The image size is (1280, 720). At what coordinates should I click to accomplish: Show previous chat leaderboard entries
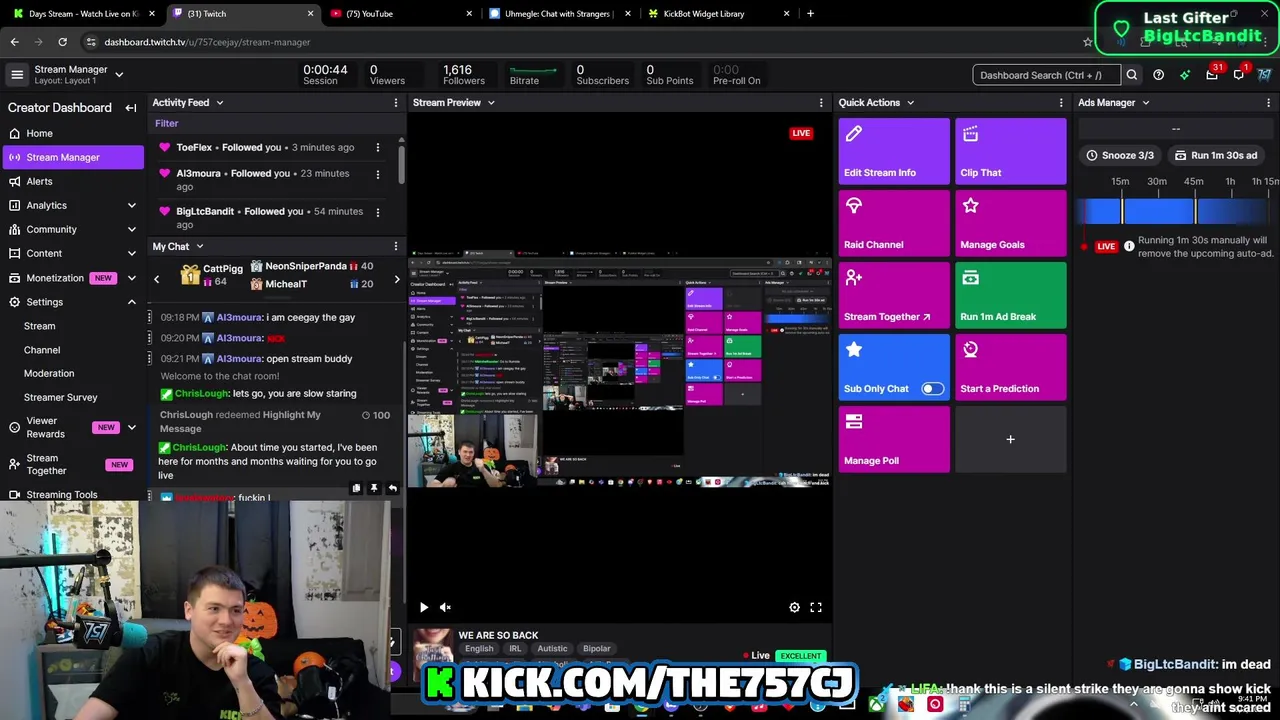tap(156, 279)
